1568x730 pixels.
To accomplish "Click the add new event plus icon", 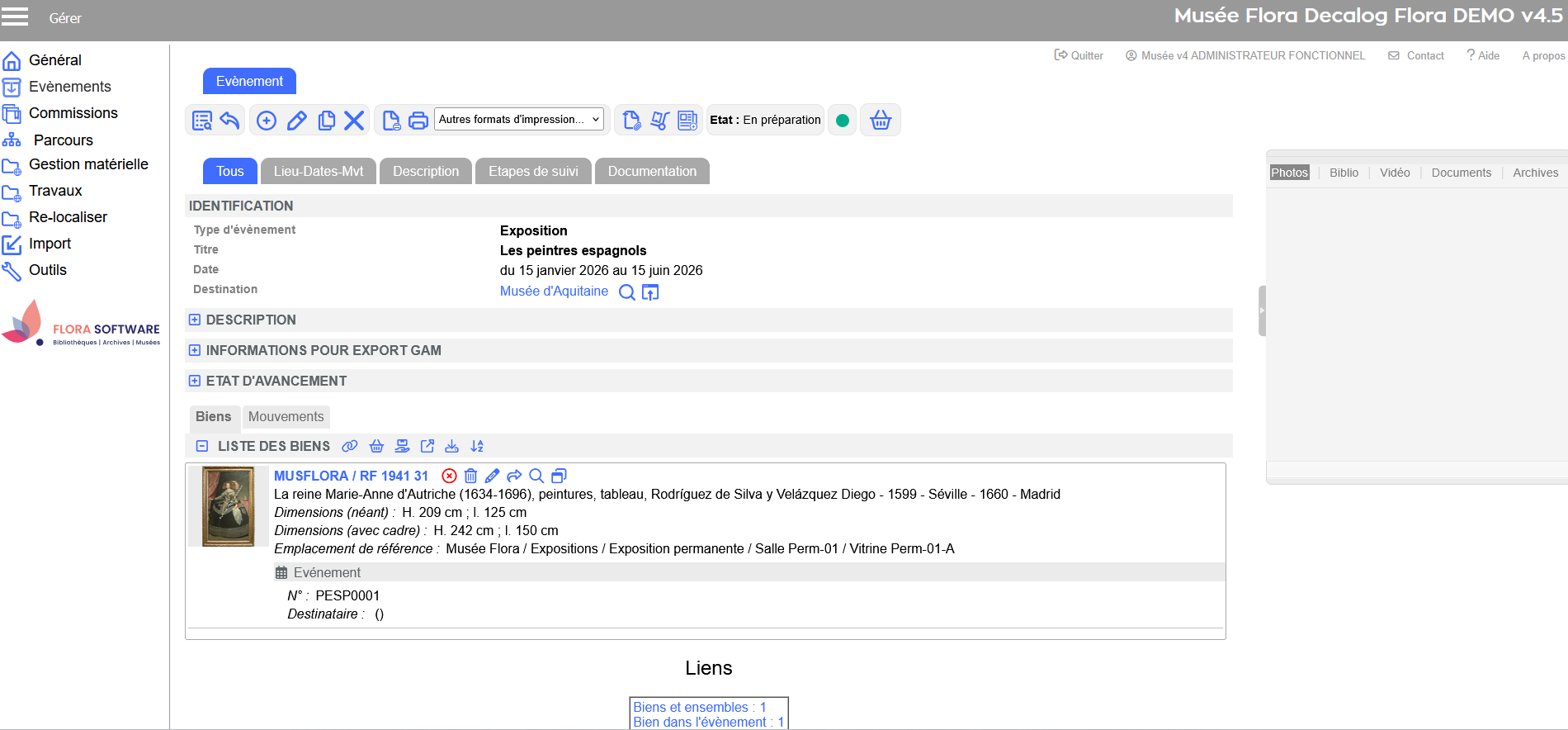I will click(x=267, y=121).
